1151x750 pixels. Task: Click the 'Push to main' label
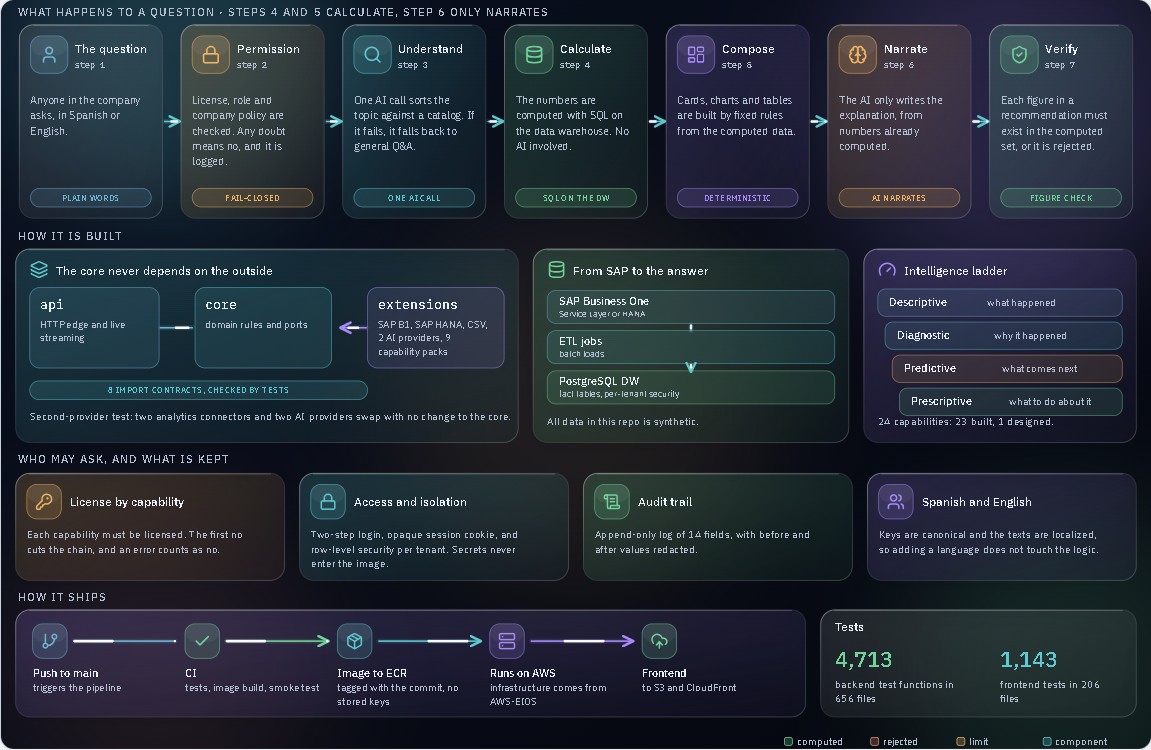pyautogui.click(x=65, y=673)
